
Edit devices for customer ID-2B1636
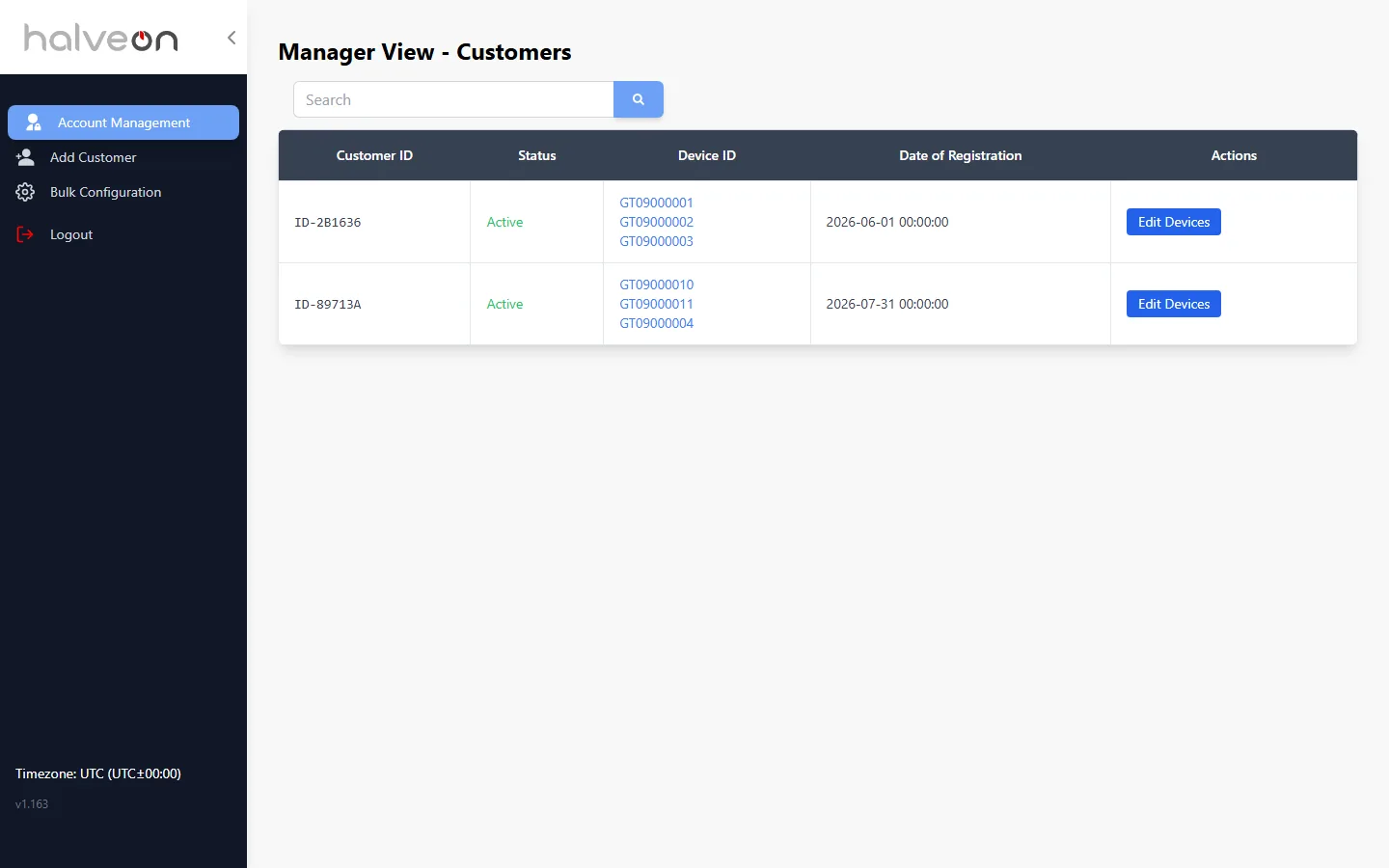[1174, 222]
